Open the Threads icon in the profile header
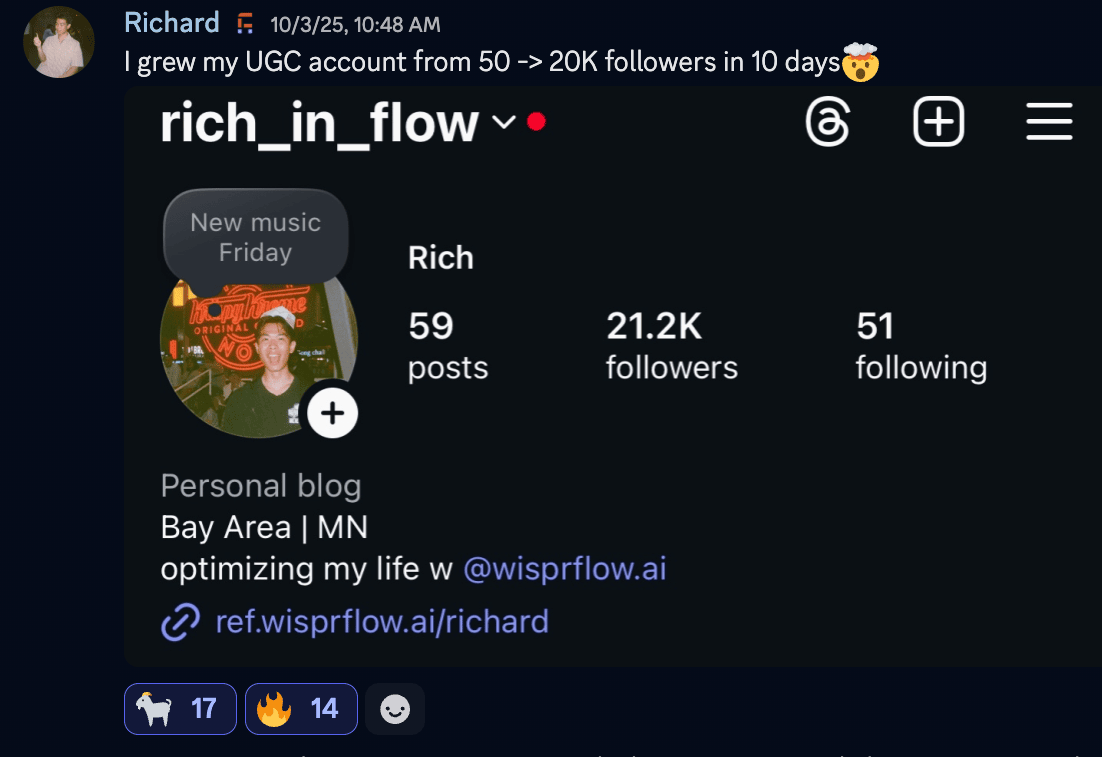The width and height of the screenshot is (1102, 757). pos(828,122)
